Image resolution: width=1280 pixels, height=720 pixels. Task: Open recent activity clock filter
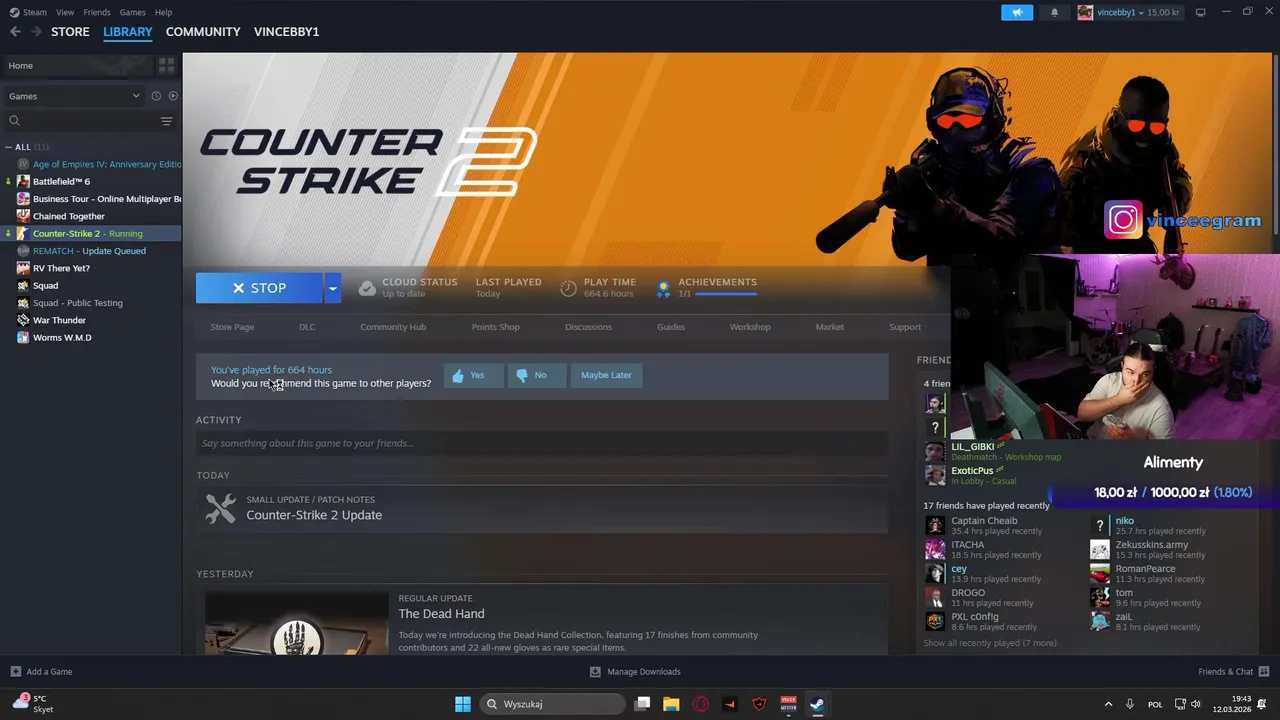tap(156, 96)
